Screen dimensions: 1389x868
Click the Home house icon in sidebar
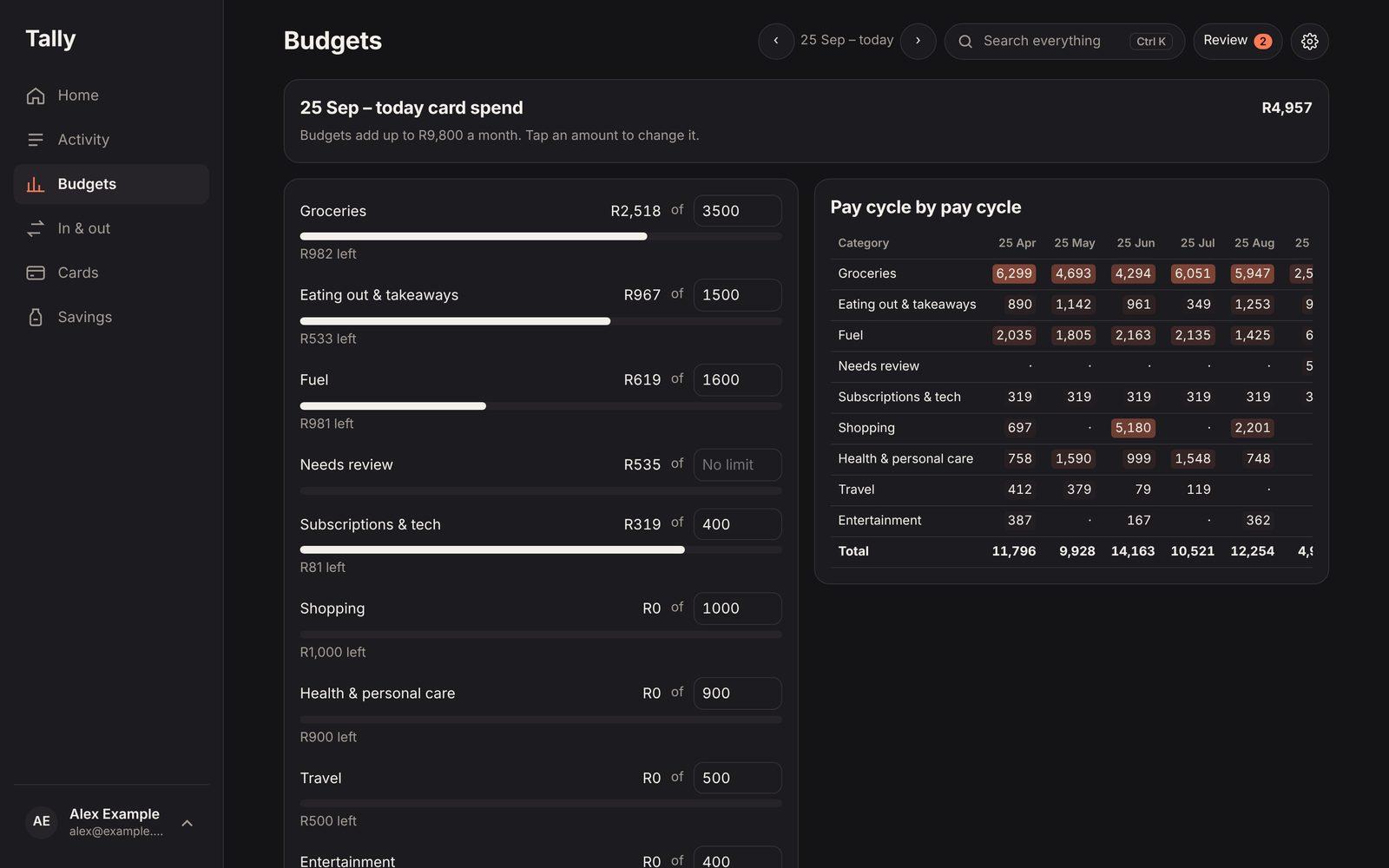coord(36,95)
